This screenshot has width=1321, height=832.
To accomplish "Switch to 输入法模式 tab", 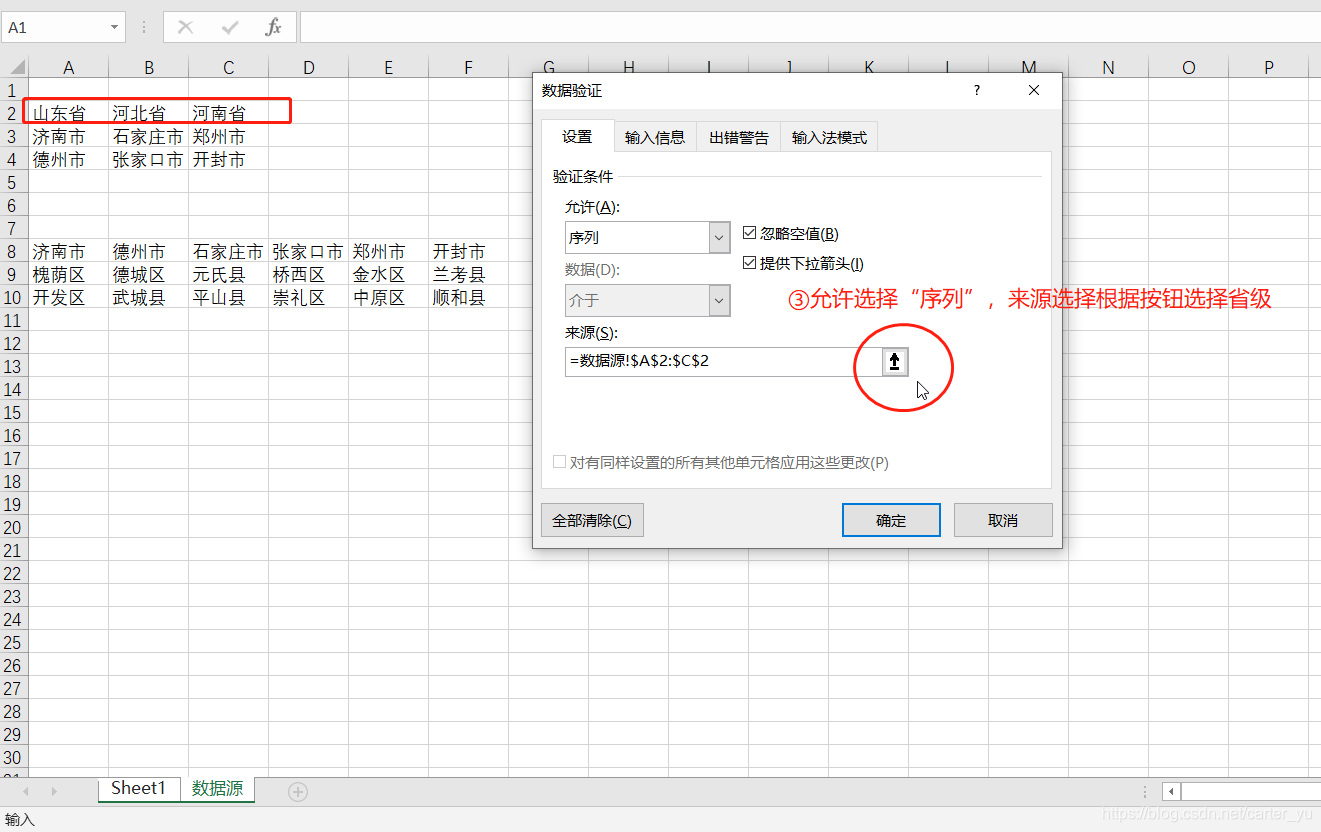I will pos(829,138).
